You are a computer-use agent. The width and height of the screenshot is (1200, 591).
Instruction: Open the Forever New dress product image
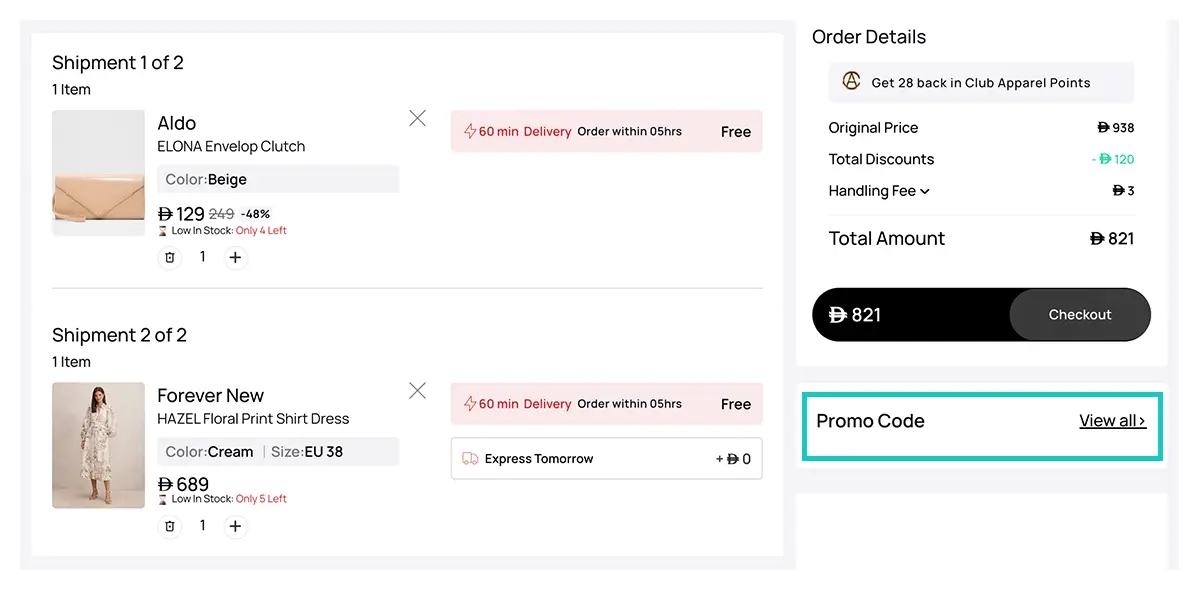[98, 445]
